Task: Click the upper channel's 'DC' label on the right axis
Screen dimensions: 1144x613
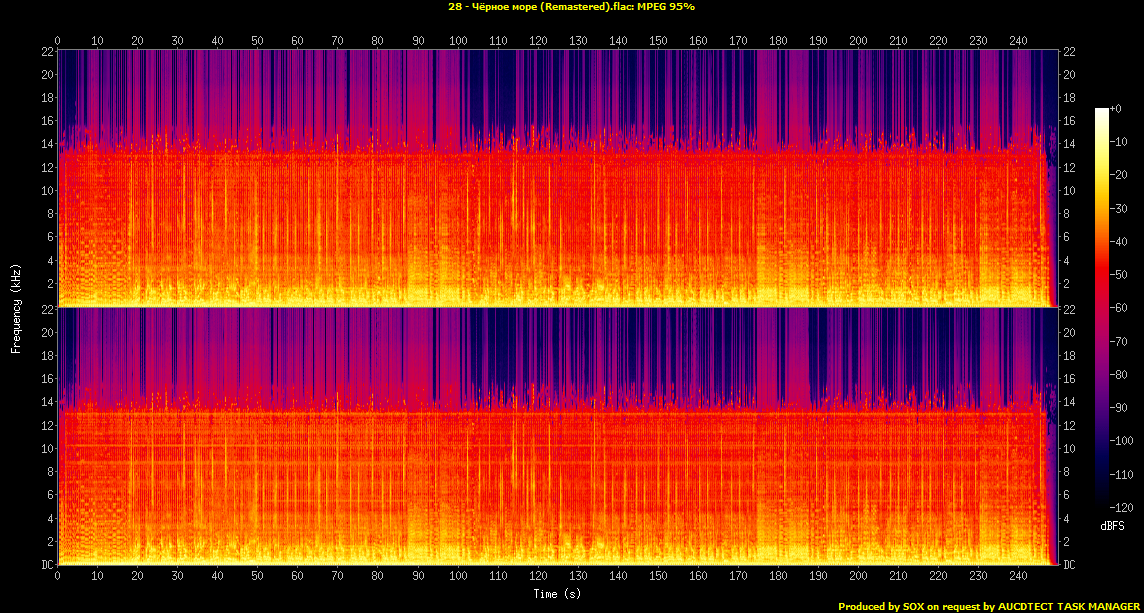Action: click(1068, 303)
